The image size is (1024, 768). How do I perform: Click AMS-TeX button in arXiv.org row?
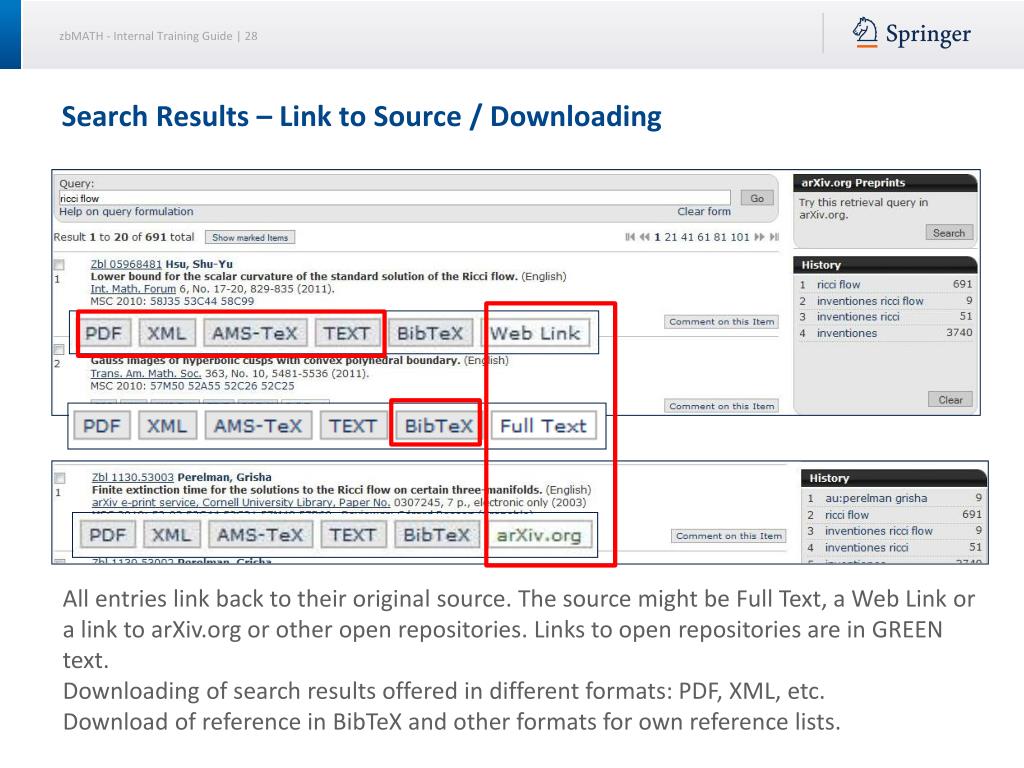click(260, 535)
